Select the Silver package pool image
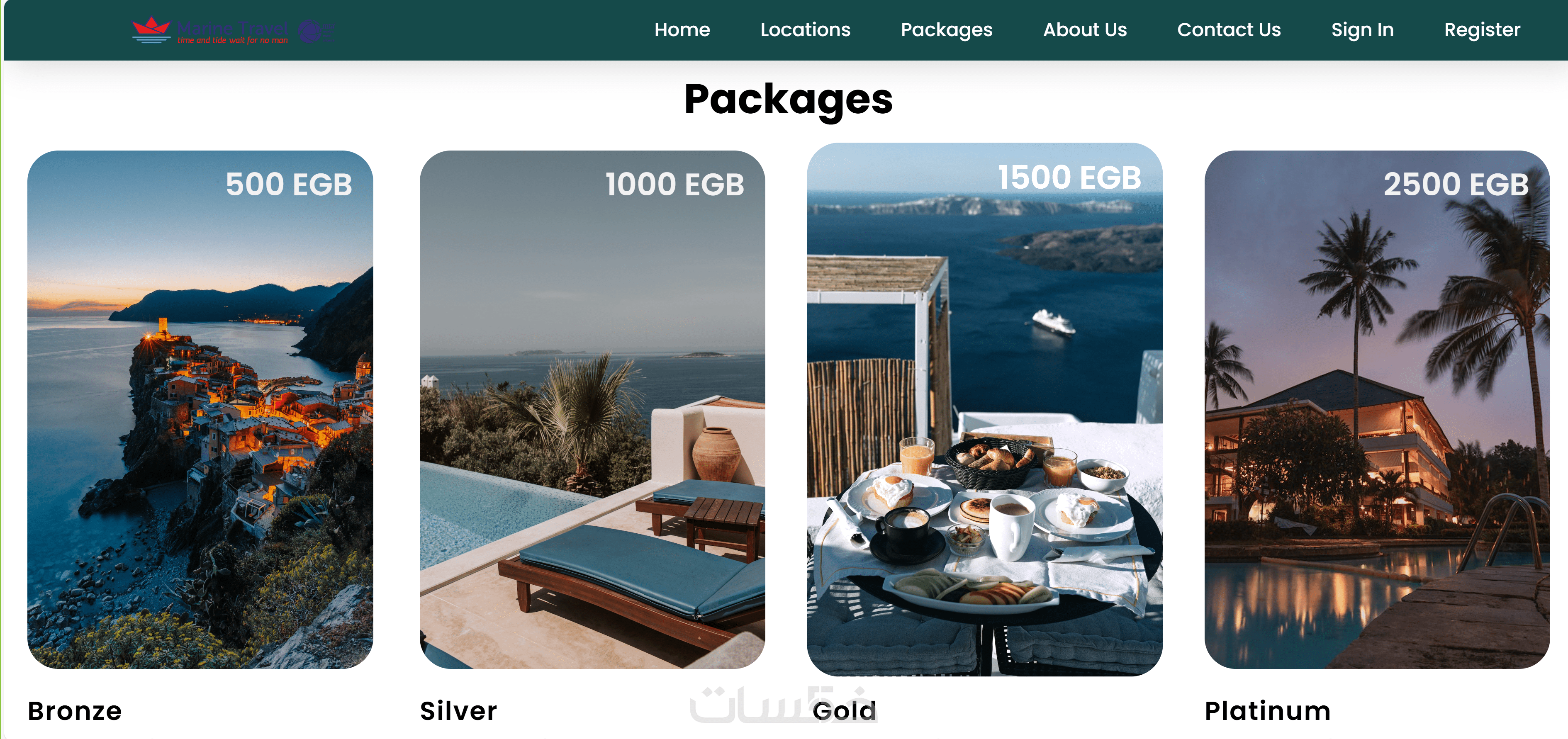The image size is (1568, 739). pos(592,409)
